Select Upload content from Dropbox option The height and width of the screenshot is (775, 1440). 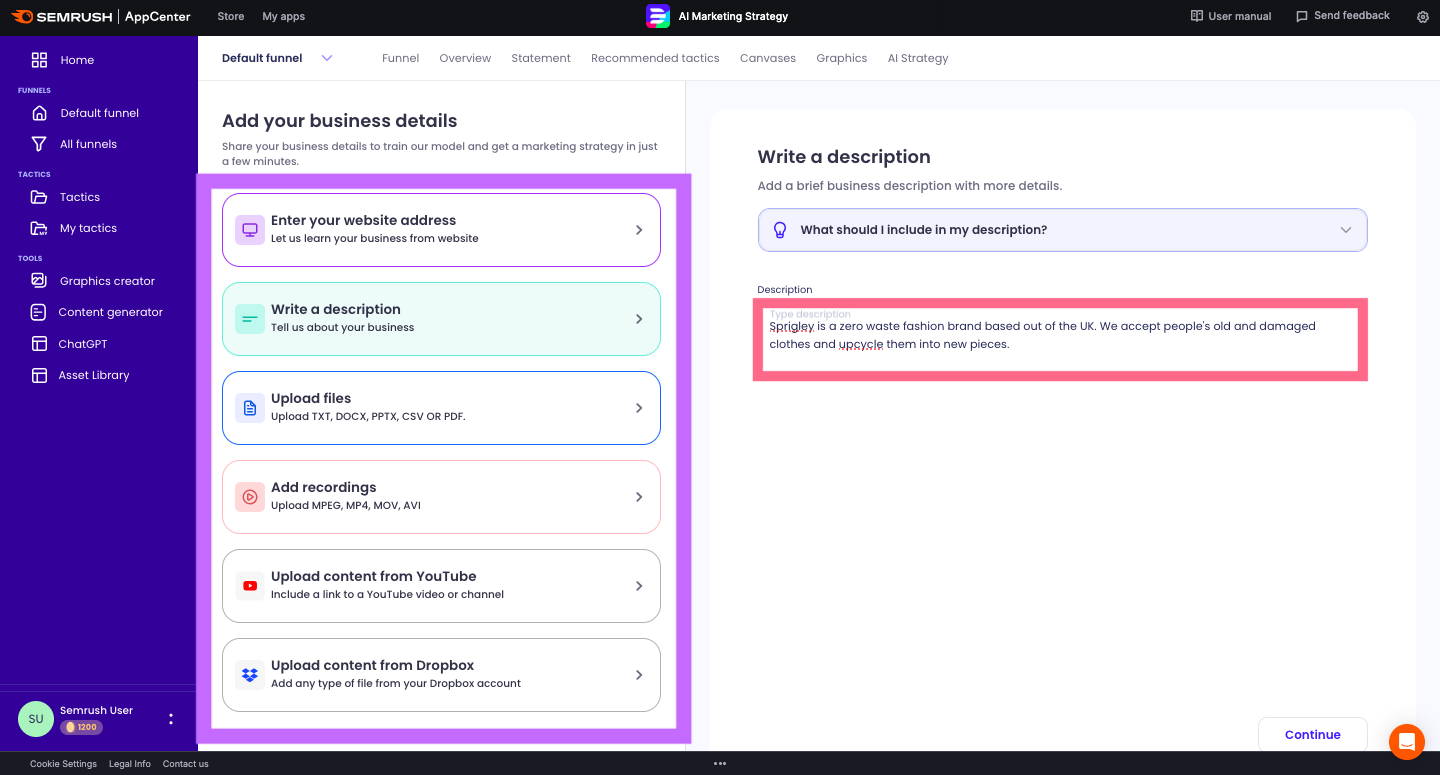(x=441, y=675)
